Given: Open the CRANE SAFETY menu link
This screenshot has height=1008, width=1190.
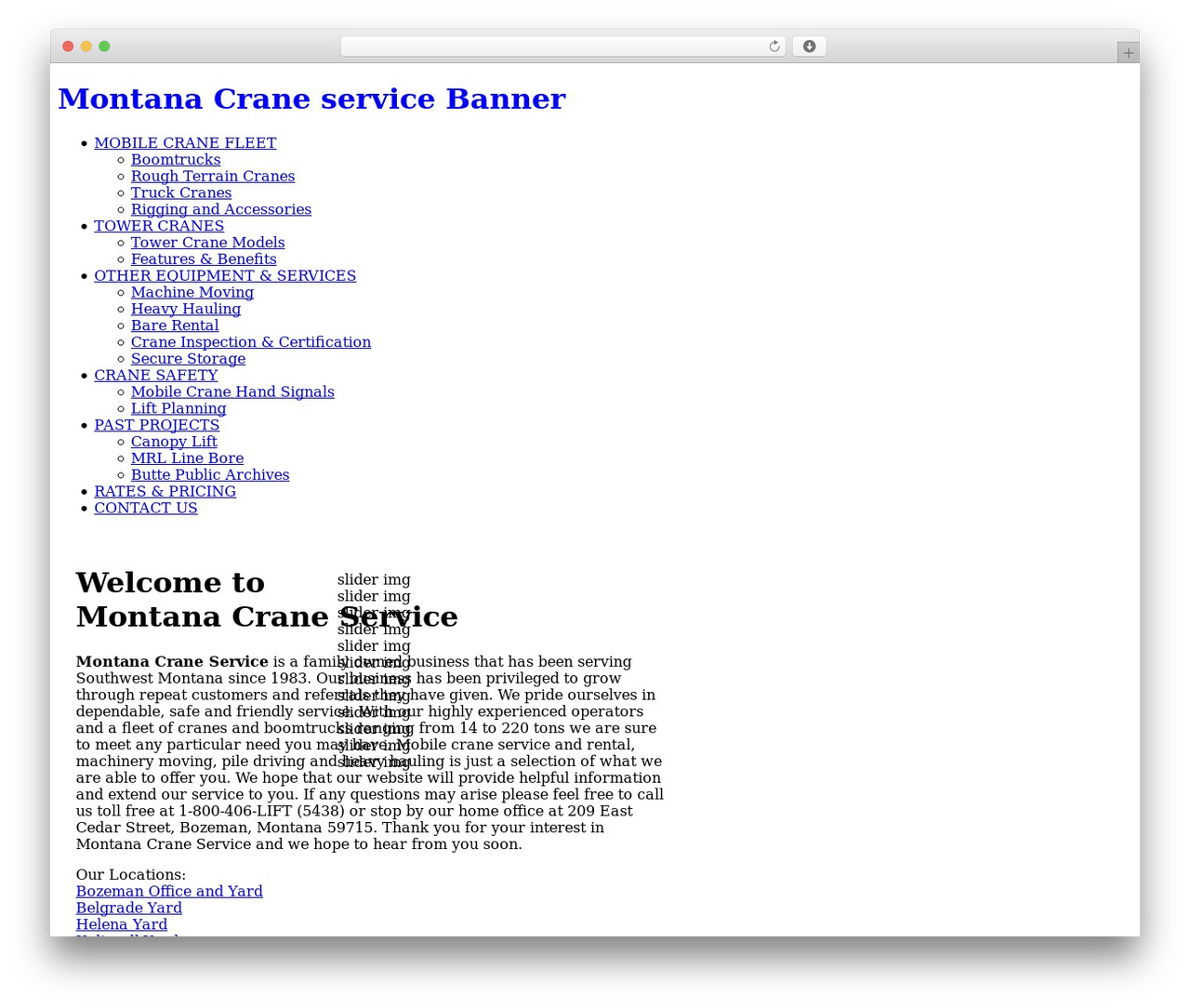Looking at the screenshot, I should [x=156, y=376].
